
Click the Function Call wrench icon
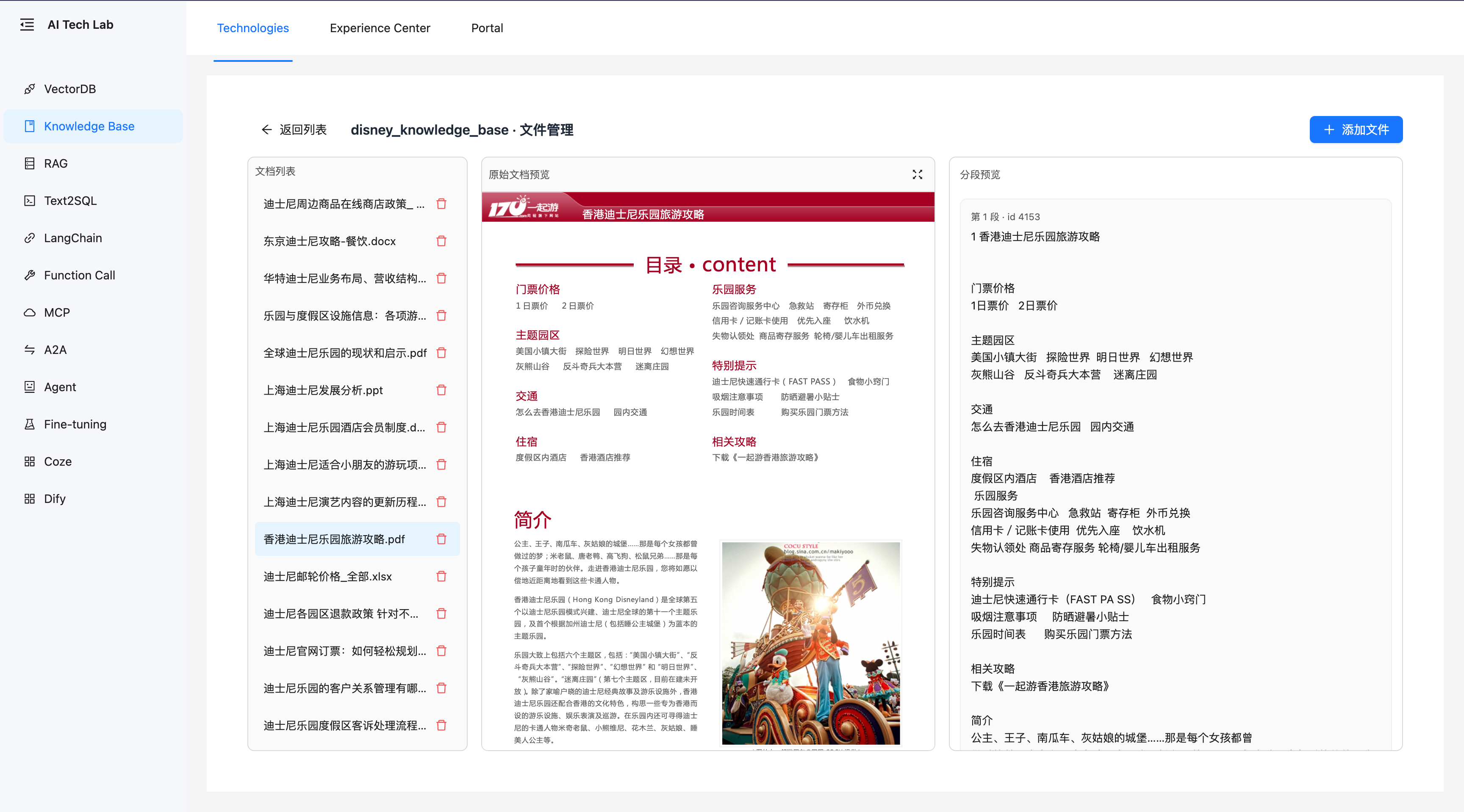(x=30, y=276)
